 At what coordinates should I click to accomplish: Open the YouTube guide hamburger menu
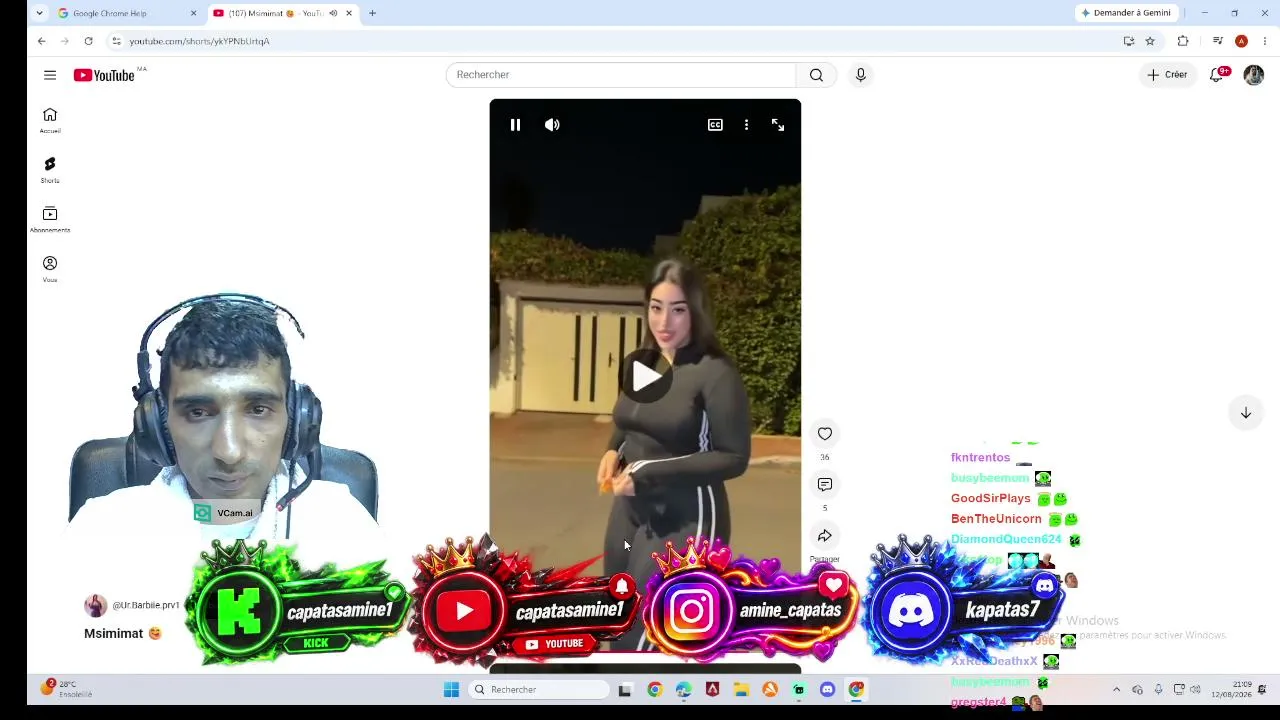pos(50,75)
